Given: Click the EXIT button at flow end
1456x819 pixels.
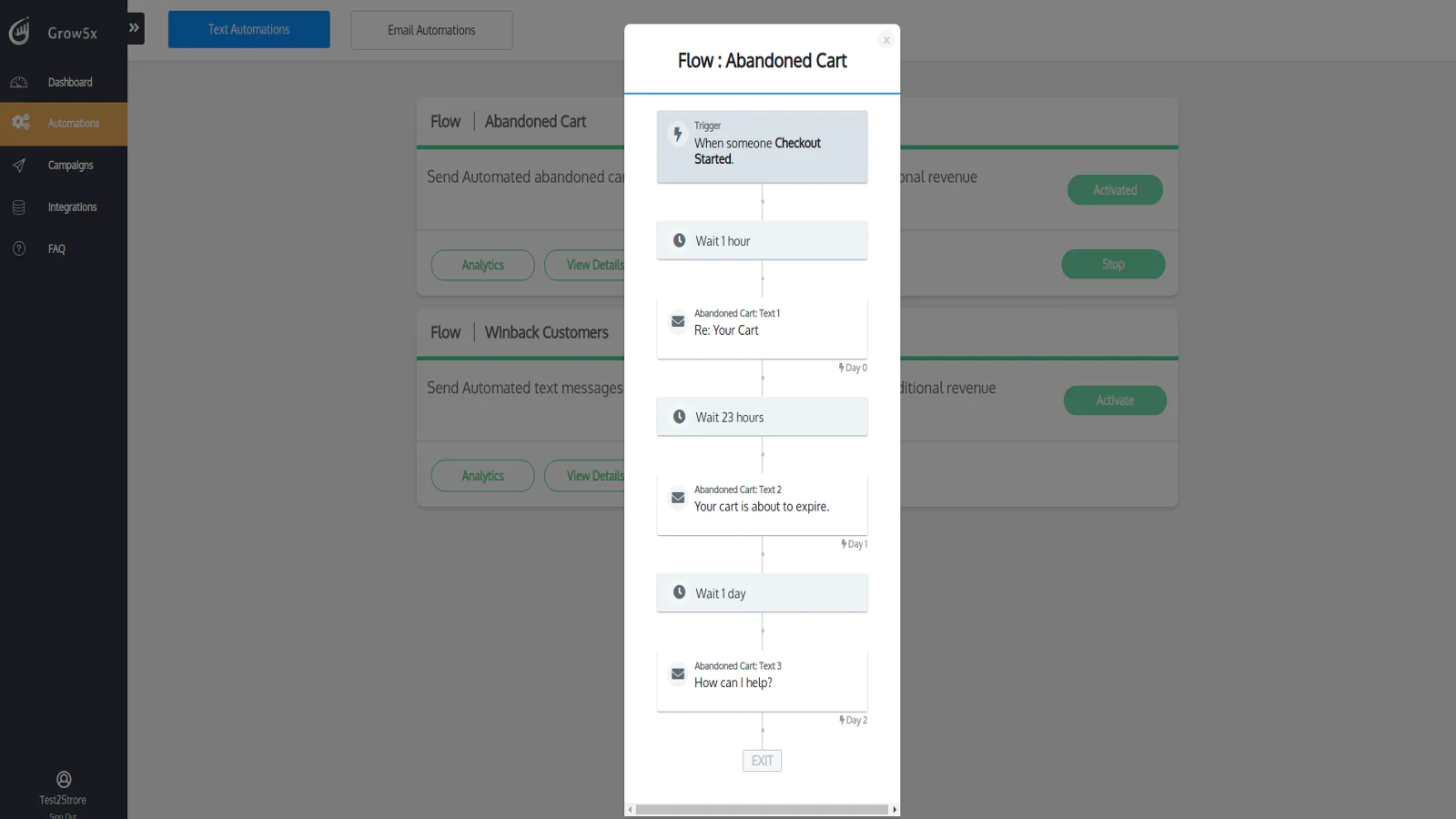Looking at the screenshot, I should tap(762, 761).
